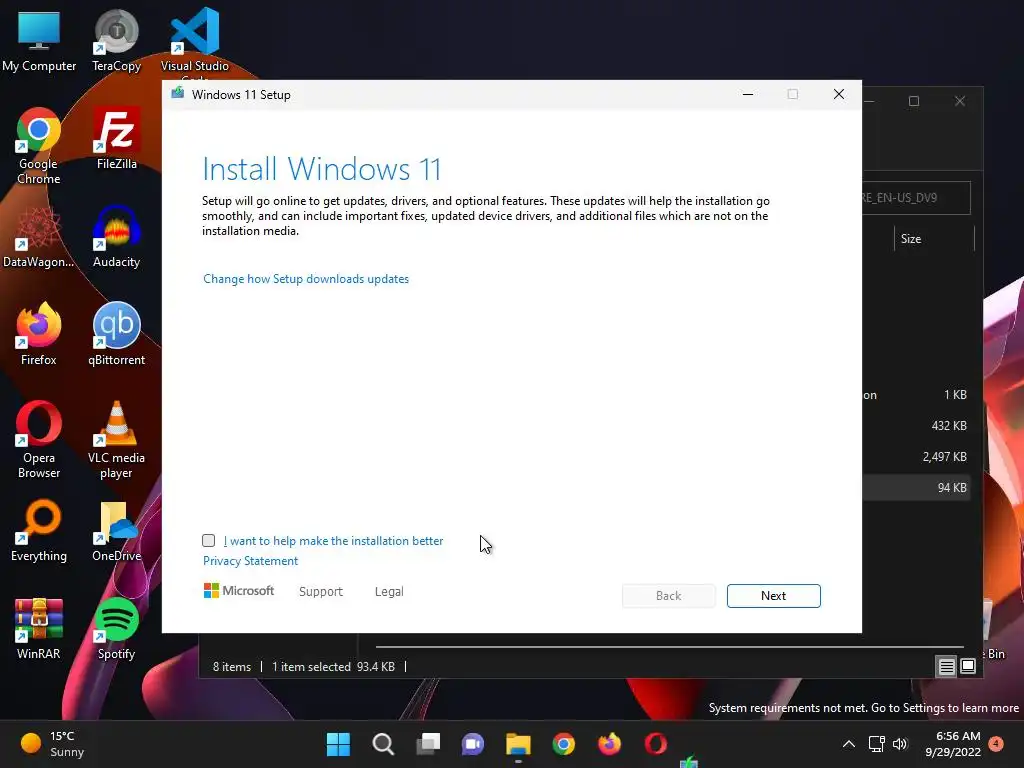Select the 2,497 KB file row in Explorer

(916, 456)
